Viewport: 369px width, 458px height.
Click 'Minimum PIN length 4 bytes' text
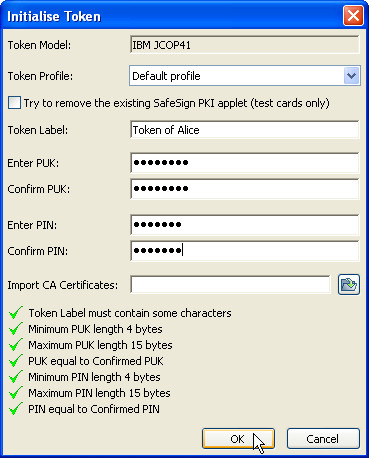point(94,377)
